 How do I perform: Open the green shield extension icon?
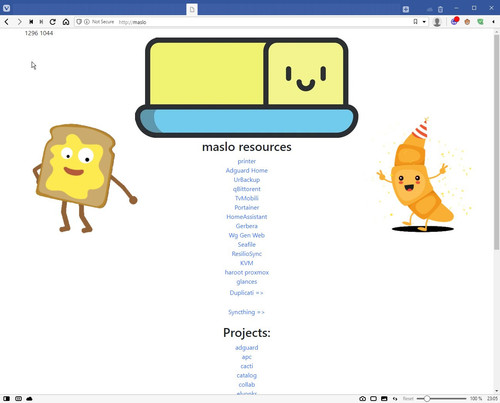(480, 22)
